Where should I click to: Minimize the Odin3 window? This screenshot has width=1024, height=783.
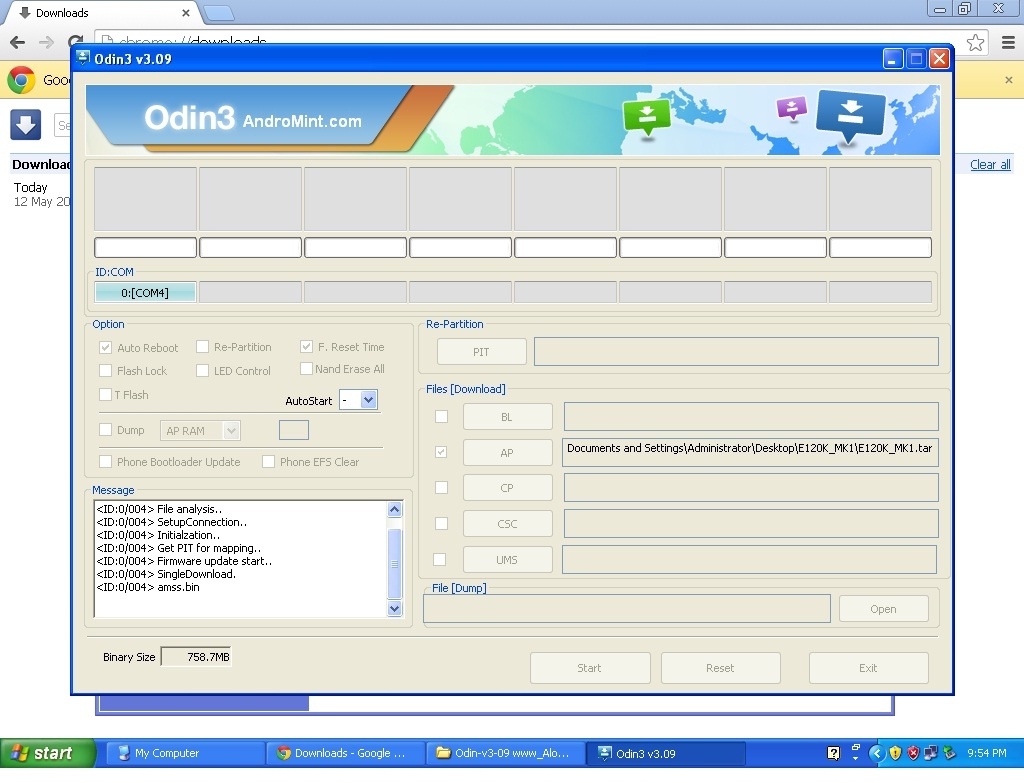[893, 59]
